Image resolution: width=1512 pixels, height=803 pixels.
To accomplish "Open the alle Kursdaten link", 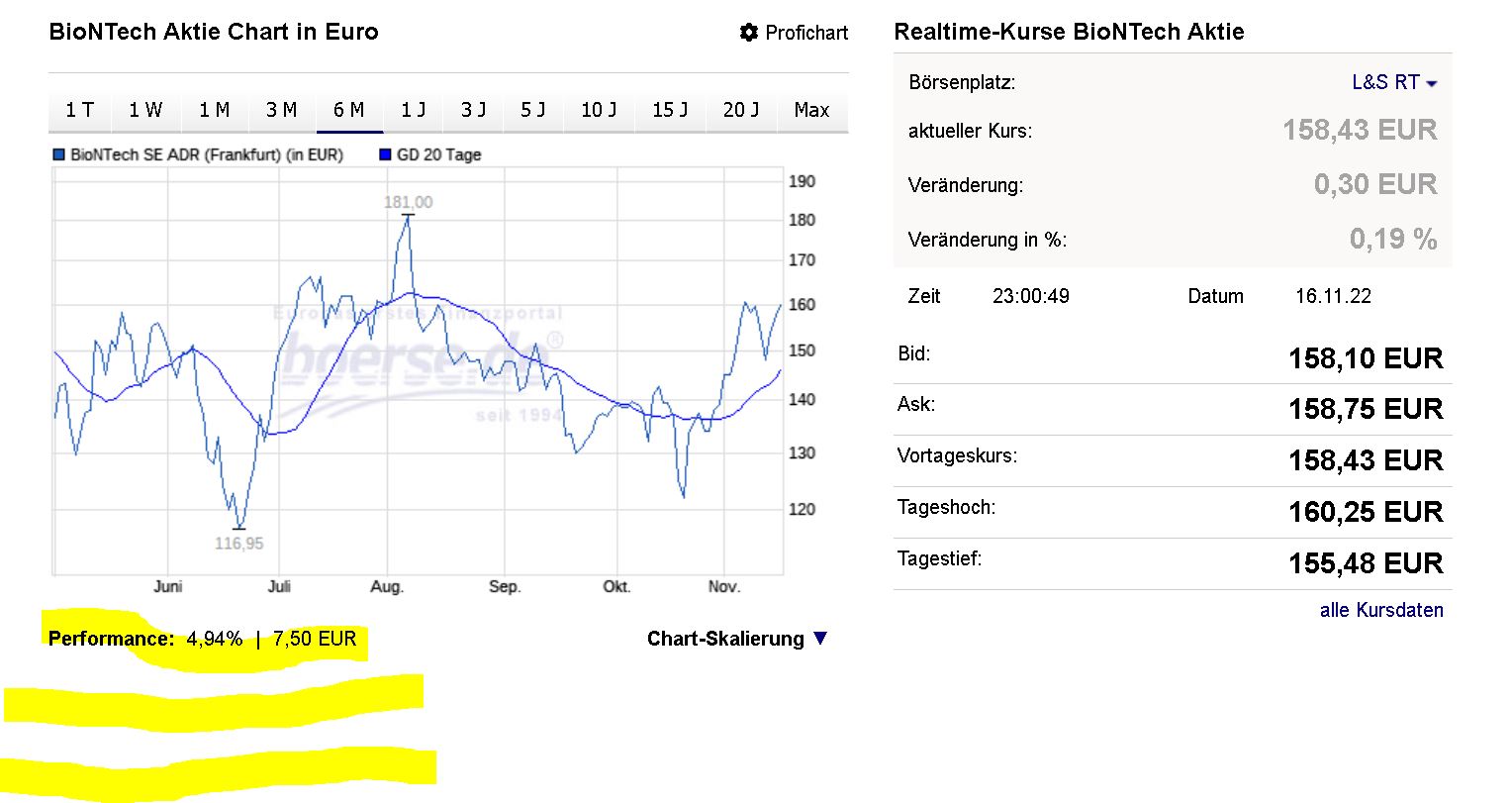I will pos(1381,610).
